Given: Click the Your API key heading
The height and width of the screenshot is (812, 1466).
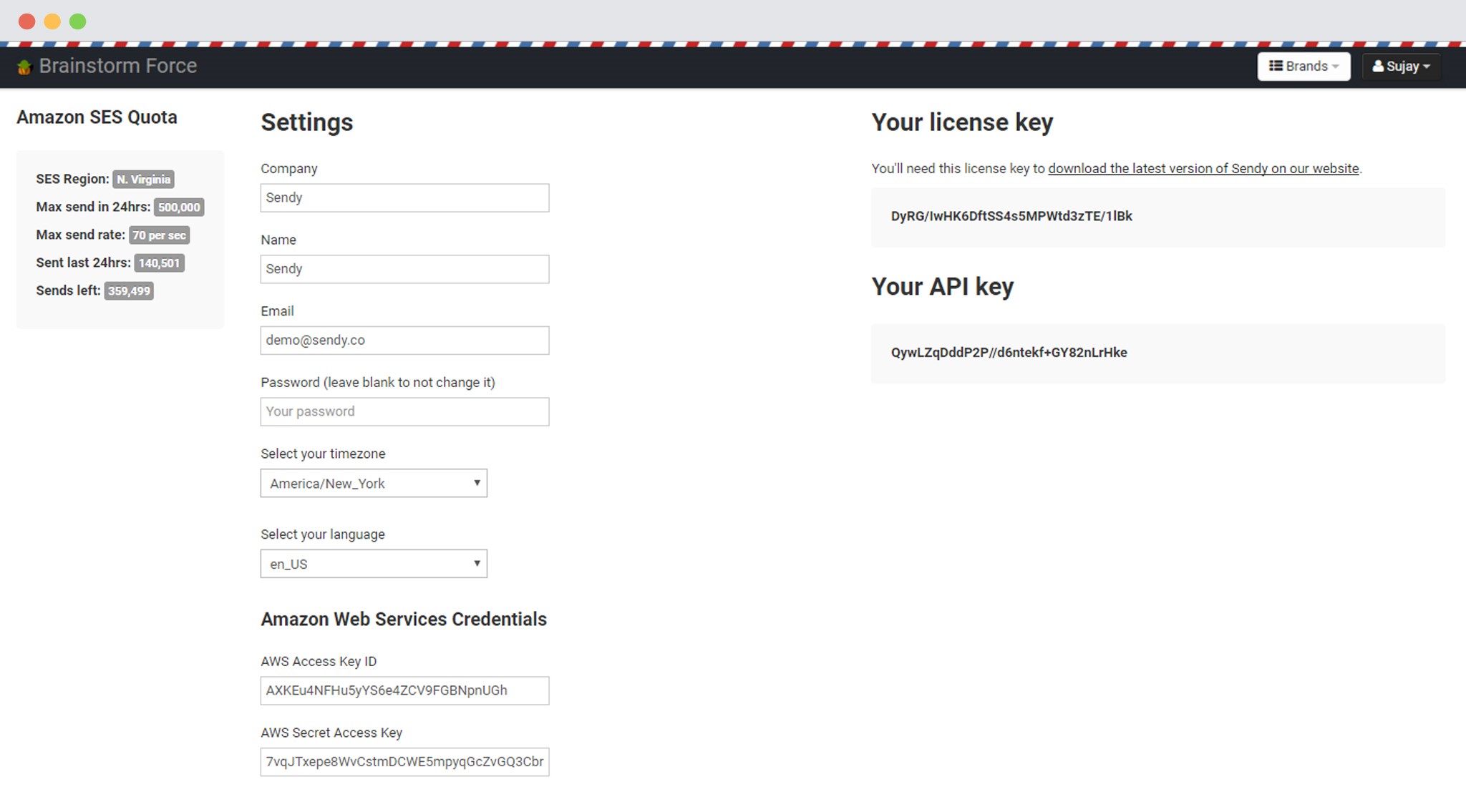Looking at the screenshot, I should [x=942, y=287].
